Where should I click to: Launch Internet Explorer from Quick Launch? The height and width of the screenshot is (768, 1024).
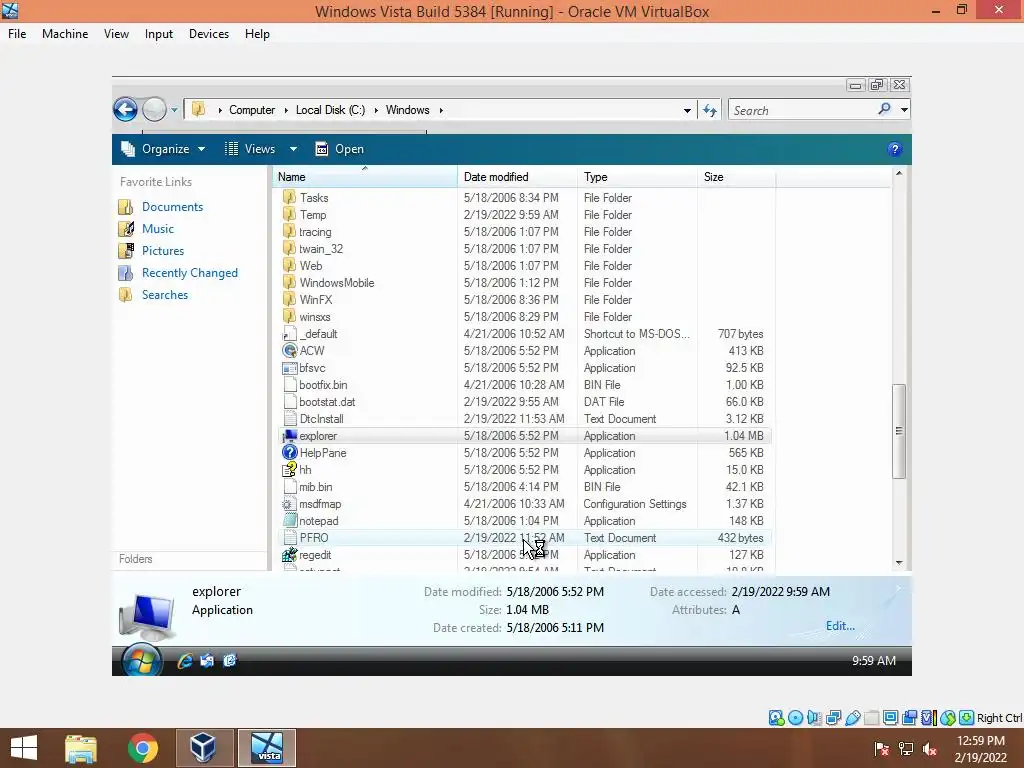[185, 661]
